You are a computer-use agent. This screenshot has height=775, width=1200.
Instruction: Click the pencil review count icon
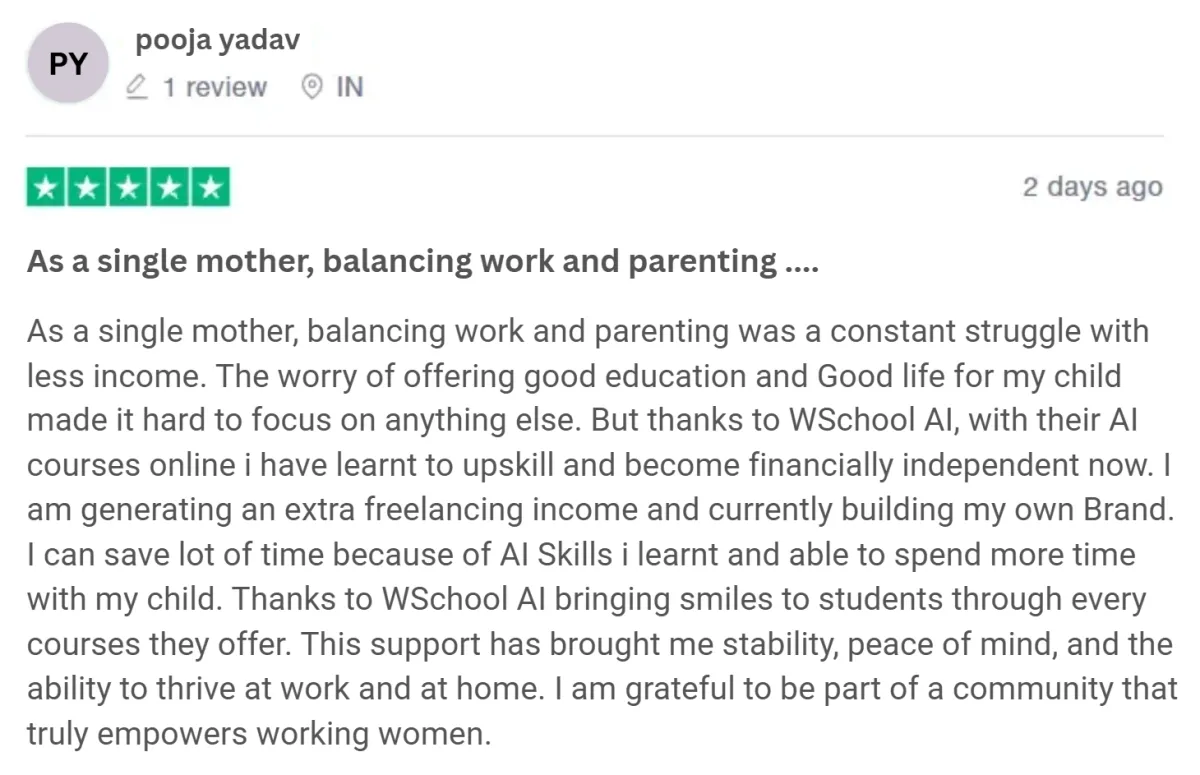(x=138, y=88)
